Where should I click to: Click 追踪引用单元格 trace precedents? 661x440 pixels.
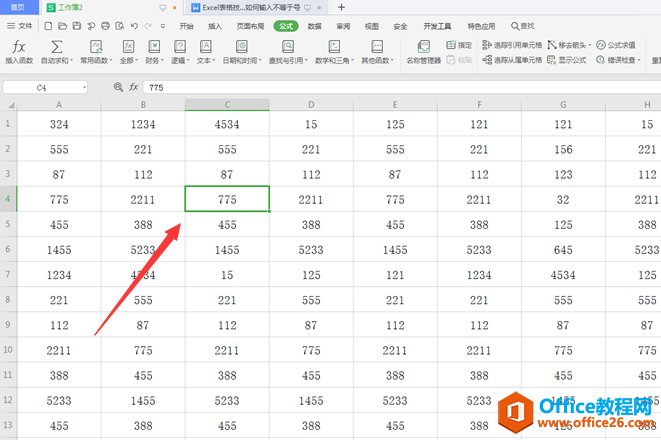(x=512, y=45)
